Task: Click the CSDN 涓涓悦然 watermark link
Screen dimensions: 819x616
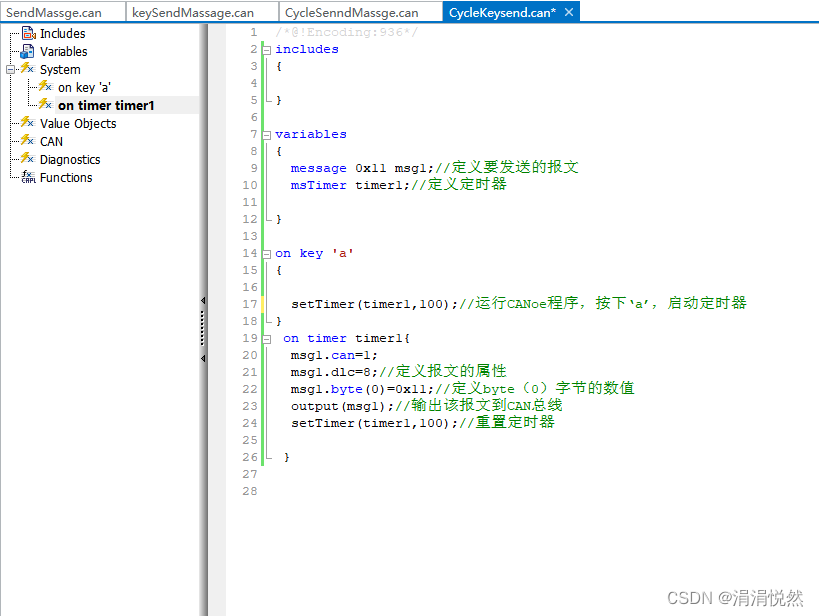Action: click(737, 598)
